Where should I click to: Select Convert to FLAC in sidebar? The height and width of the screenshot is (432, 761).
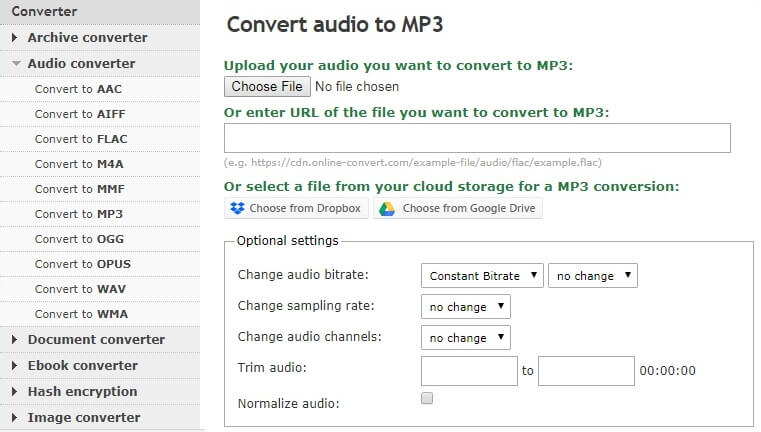point(80,139)
